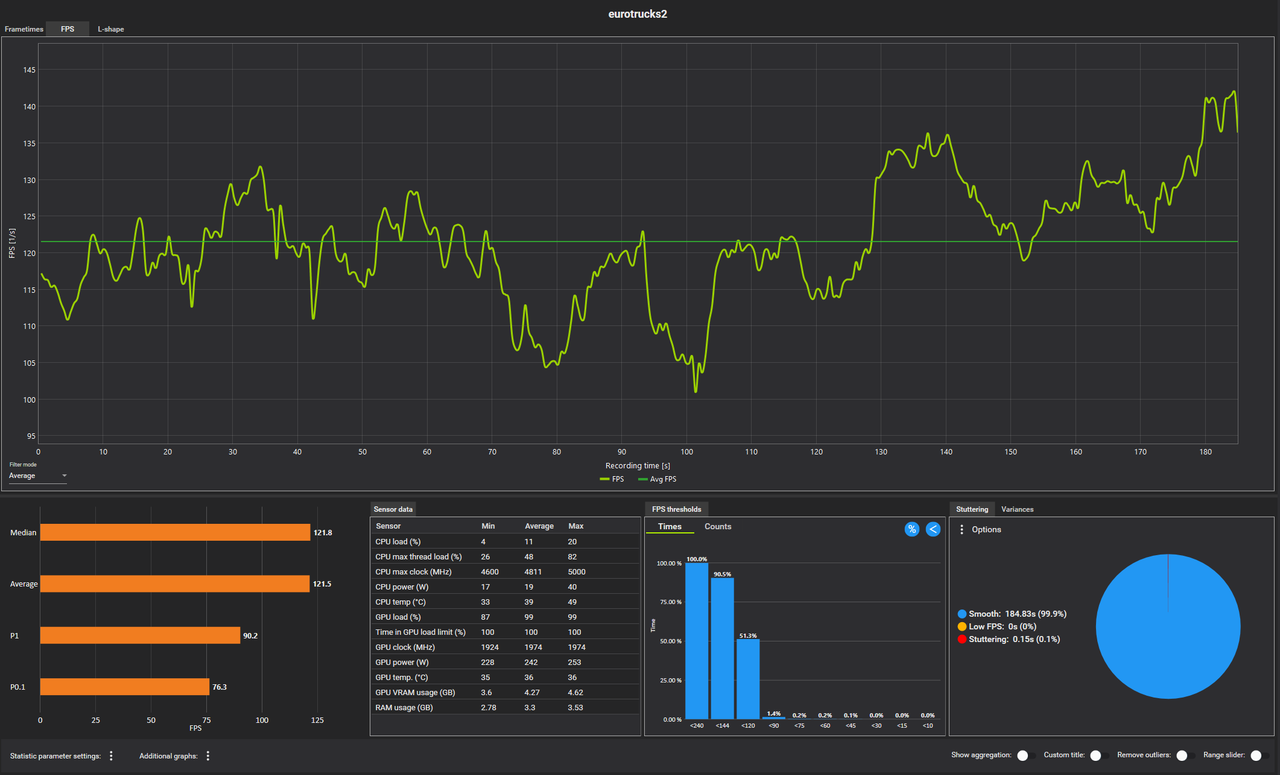
Task: Click the <240 threshold bar
Action: [696, 641]
